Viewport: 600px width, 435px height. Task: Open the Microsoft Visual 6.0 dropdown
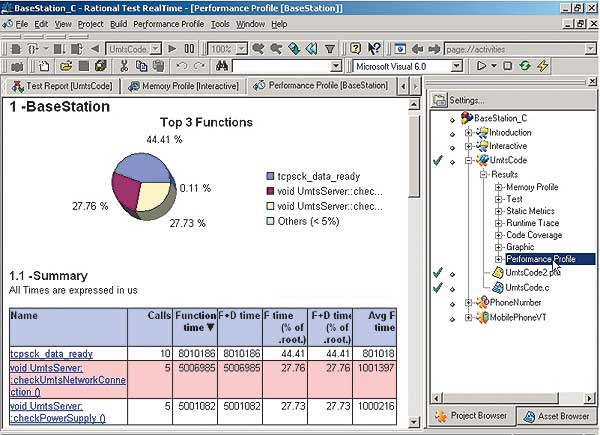coord(456,66)
